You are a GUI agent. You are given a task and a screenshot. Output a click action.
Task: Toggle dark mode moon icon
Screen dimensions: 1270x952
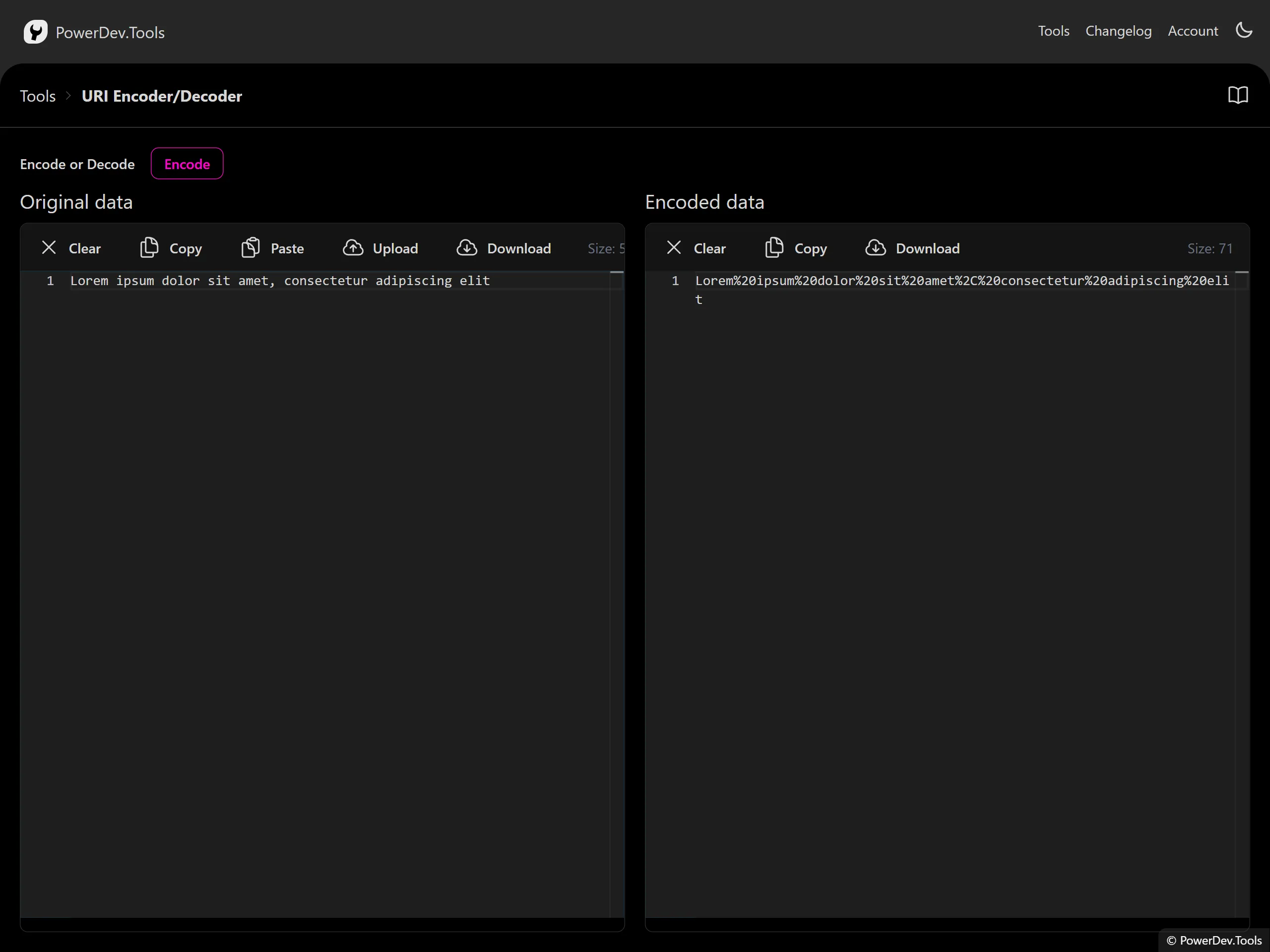tap(1244, 30)
